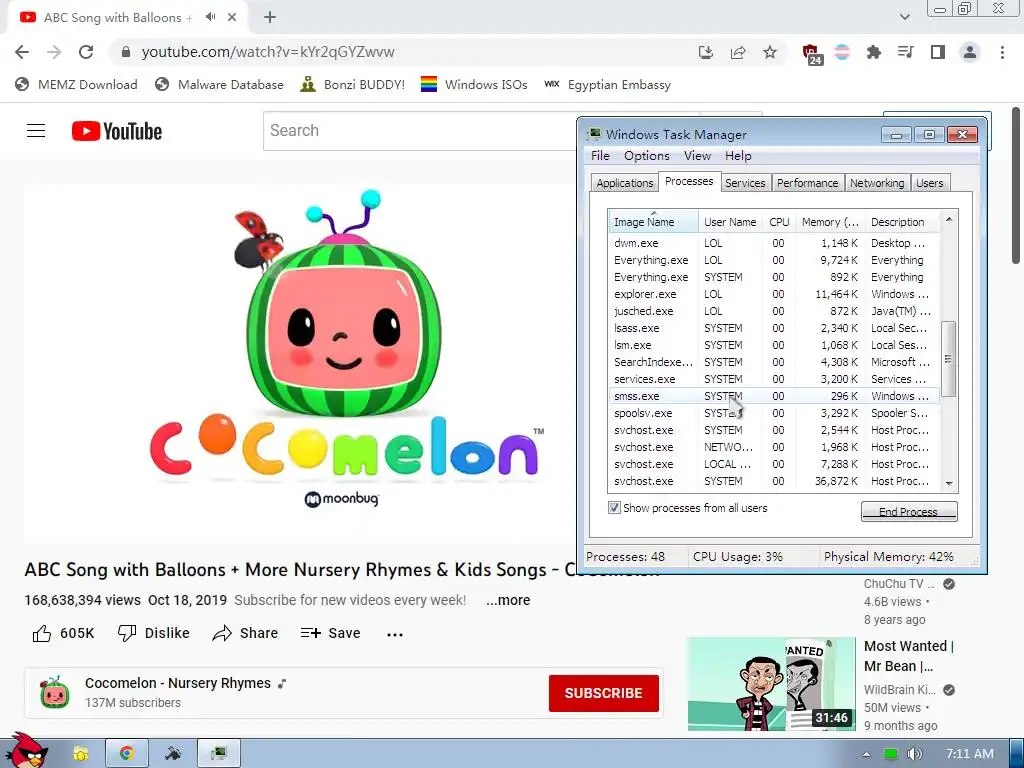Open the Cocomelon - Nursery Rhymes channel link
This screenshot has width=1024, height=768.
[178, 683]
